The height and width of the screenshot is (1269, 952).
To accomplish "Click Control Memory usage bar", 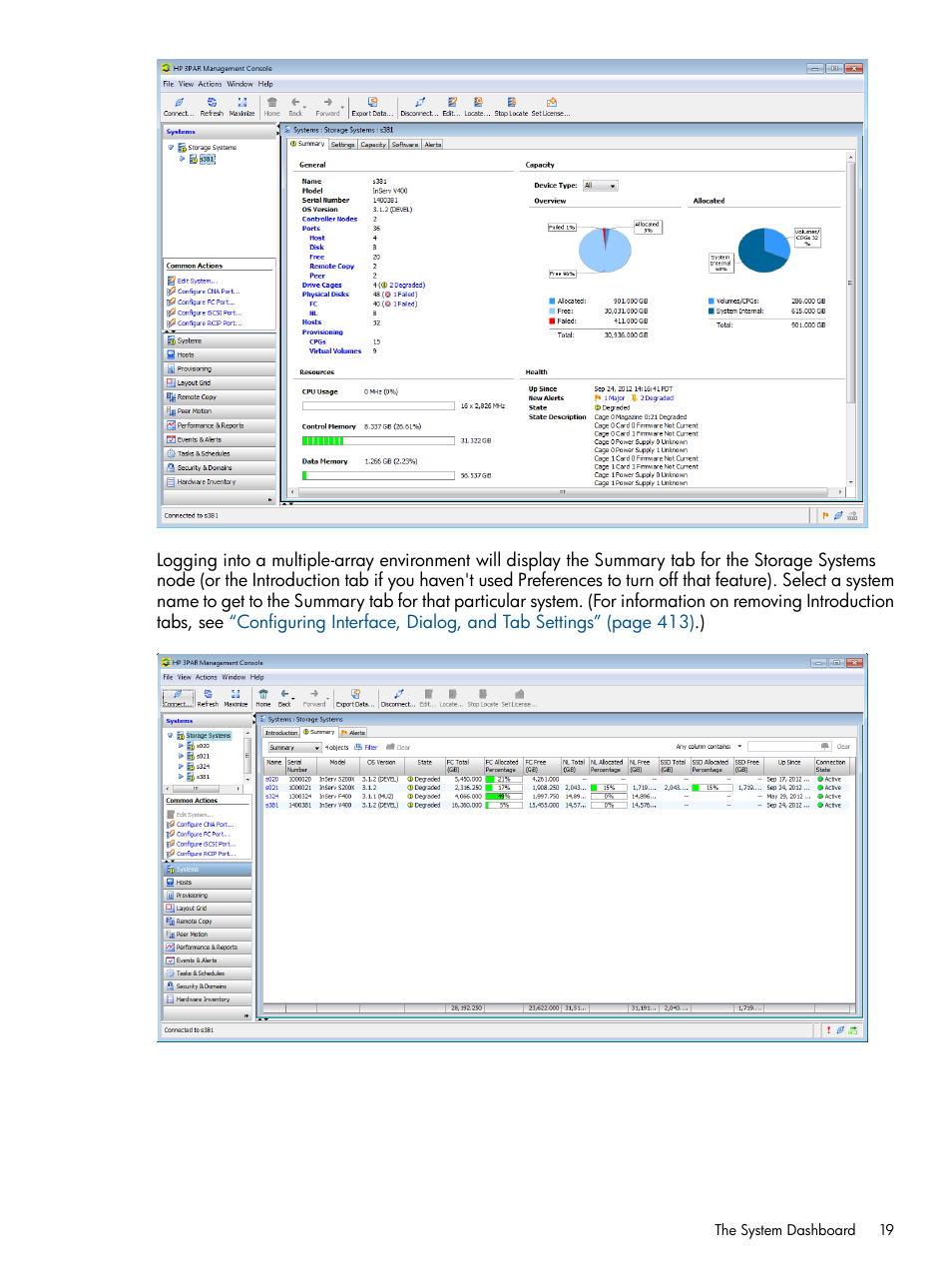I will [x=380, y=440].
